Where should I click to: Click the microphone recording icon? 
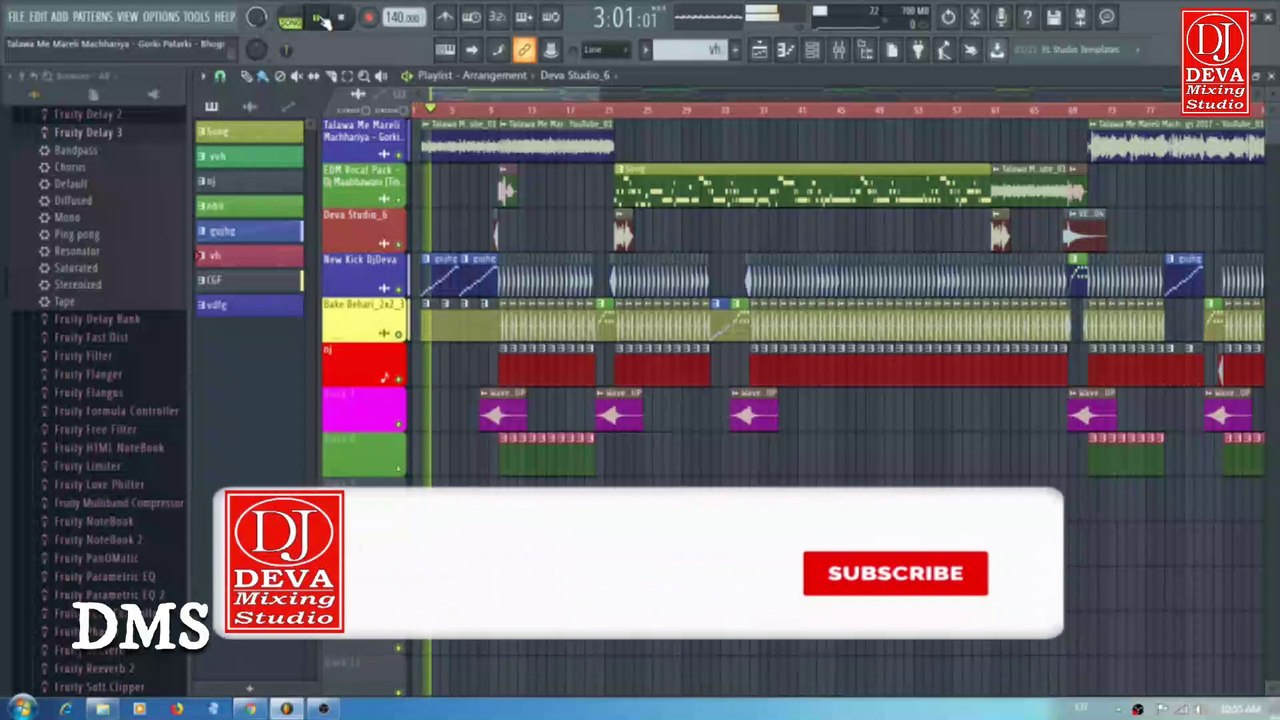[x=1000, y=17]
